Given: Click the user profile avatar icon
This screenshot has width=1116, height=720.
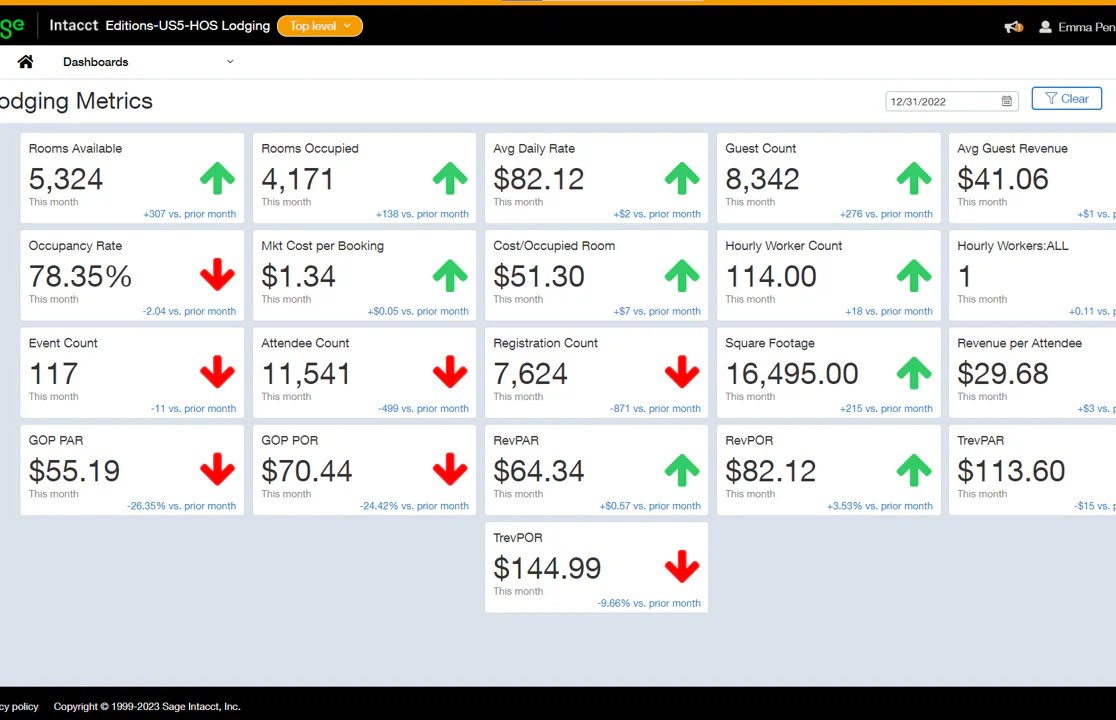Looking at the screenshot, I should (1046, 27).
